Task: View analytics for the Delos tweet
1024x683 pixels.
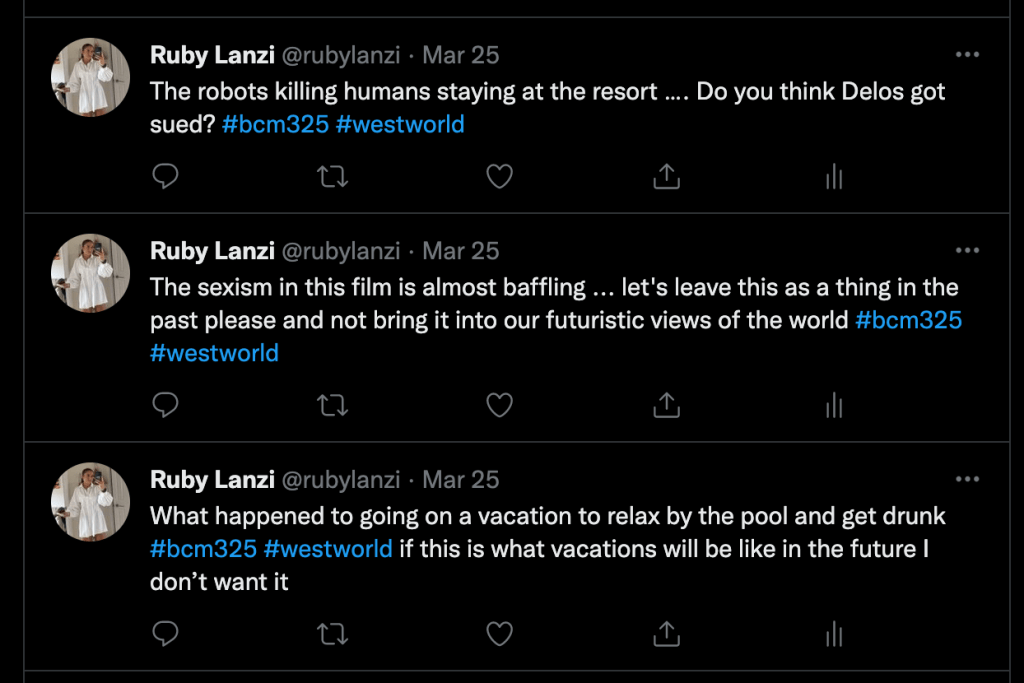Action: tap(833, 178)
